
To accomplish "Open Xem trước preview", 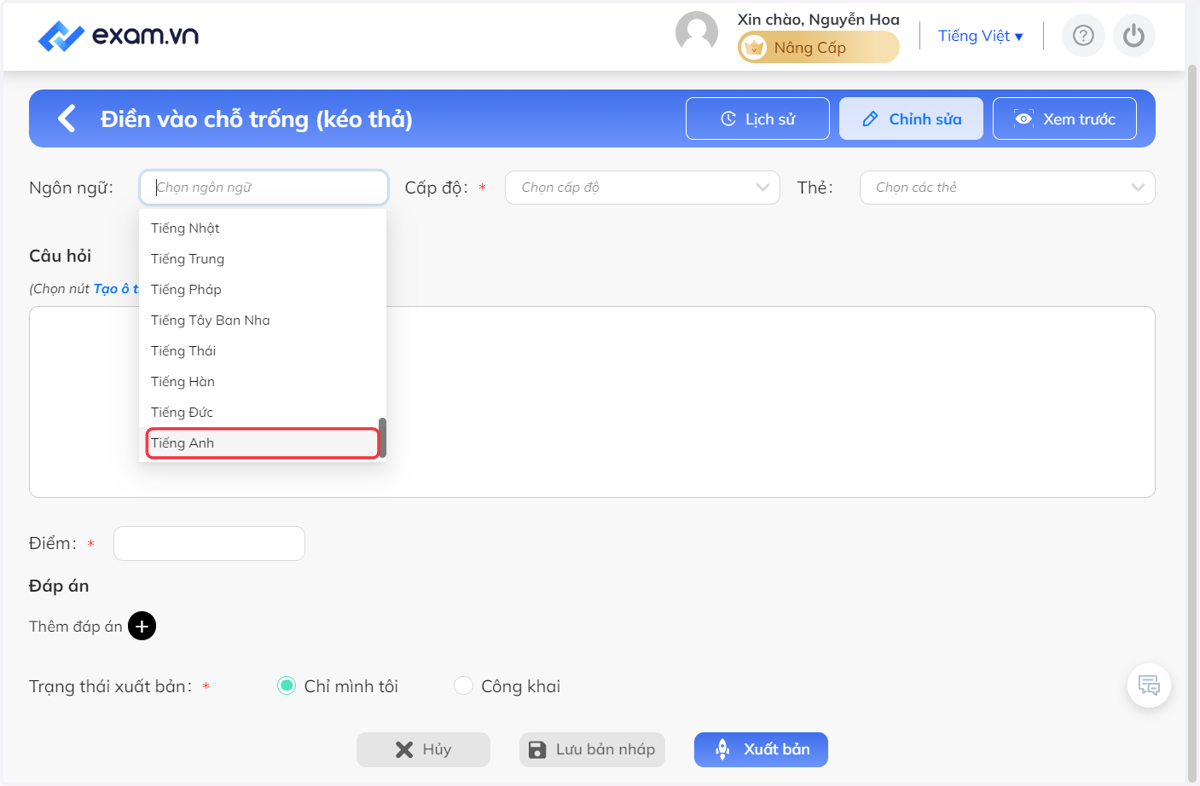I will pyautogui.click(x=1064, y=119).
